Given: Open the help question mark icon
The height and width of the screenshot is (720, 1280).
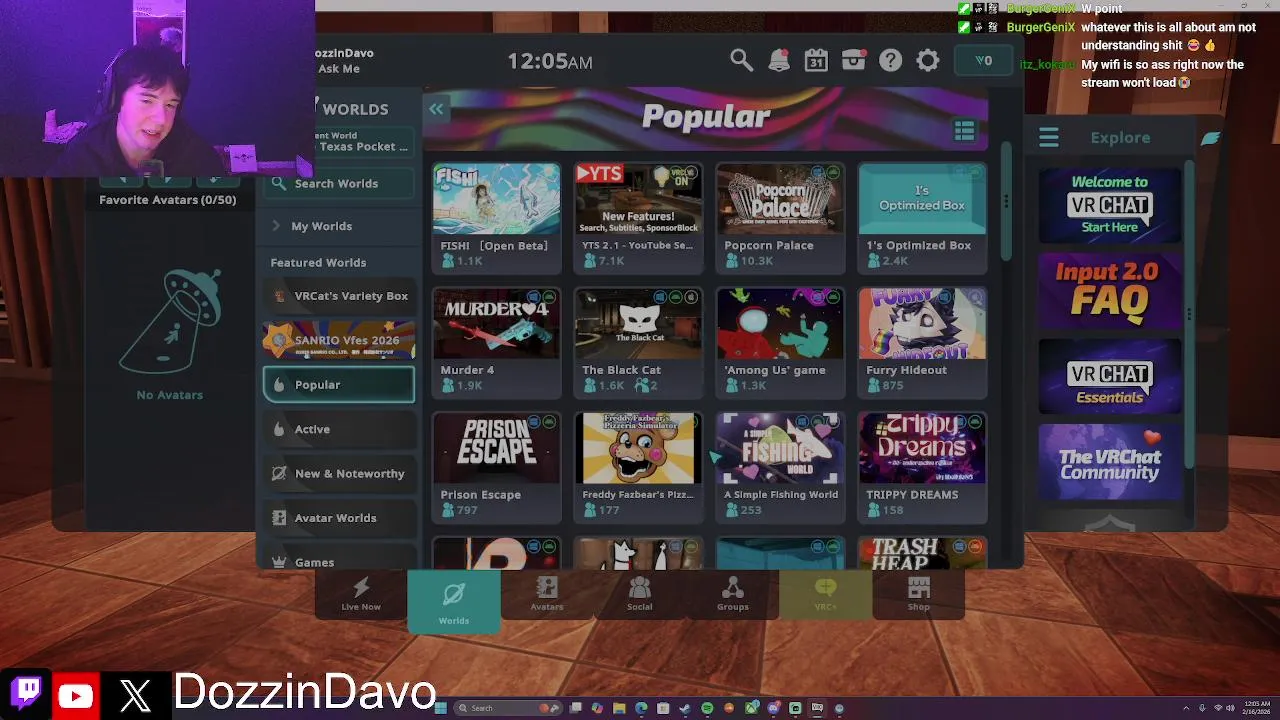Looking at the screenshot, I should coord(890,61).
